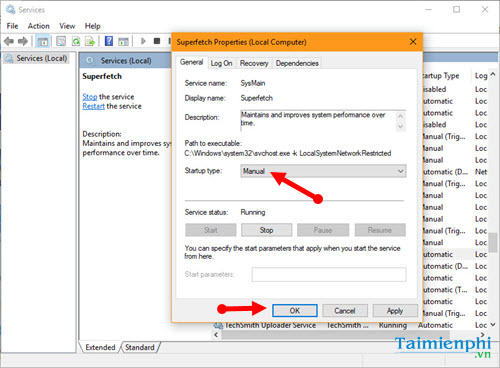Click the Superfetch display name value
This screenshot has height=368, width=500.
pyautogui.click(x=257, y=98)
